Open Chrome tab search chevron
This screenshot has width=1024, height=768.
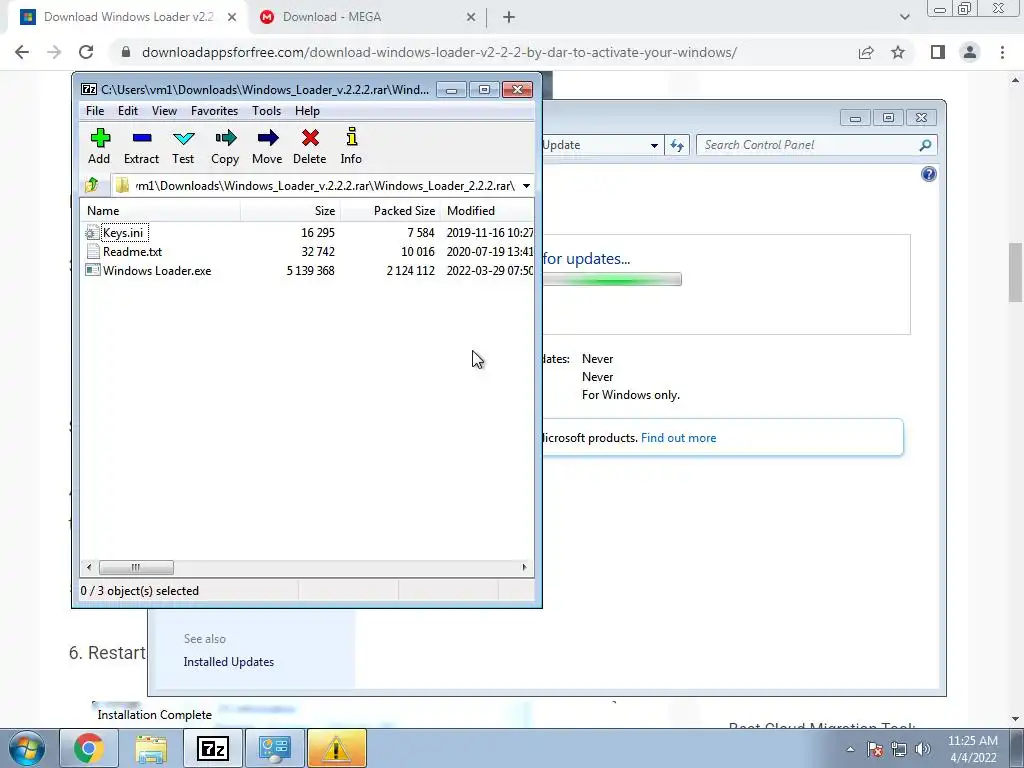pyautogui.click(x=904, y=17)
